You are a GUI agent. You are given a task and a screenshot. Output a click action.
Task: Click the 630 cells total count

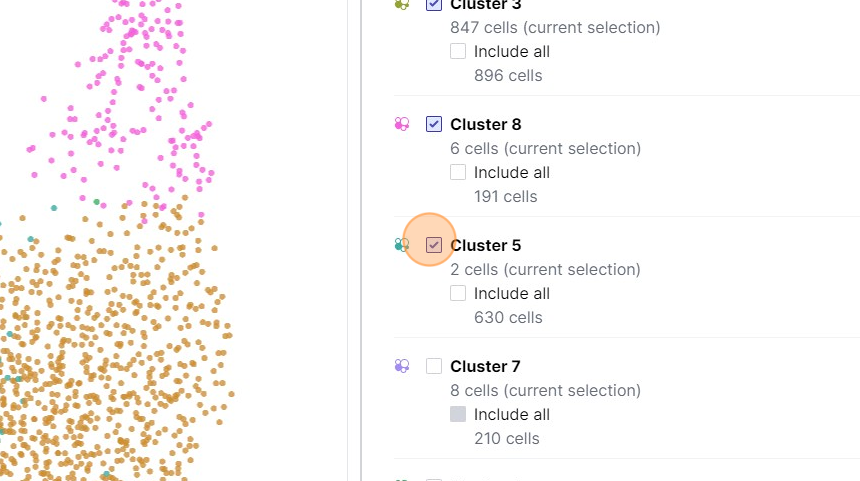pos(508,317)
